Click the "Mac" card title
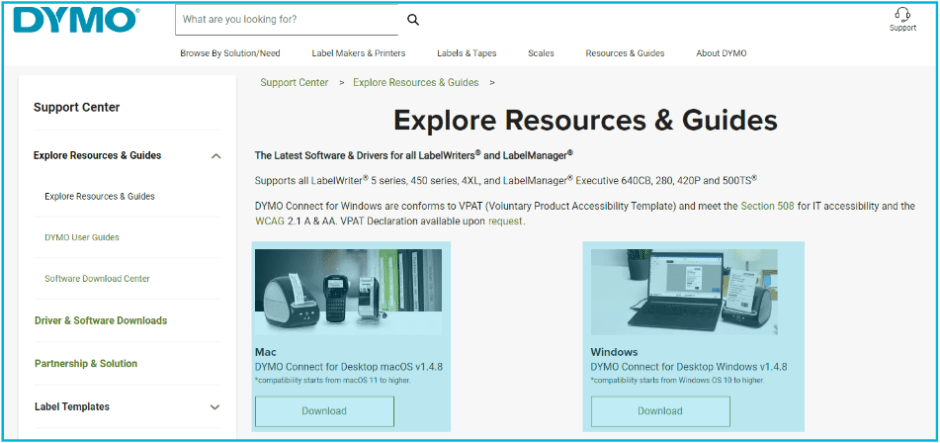940x443 pixels. [x=266, y=352]
